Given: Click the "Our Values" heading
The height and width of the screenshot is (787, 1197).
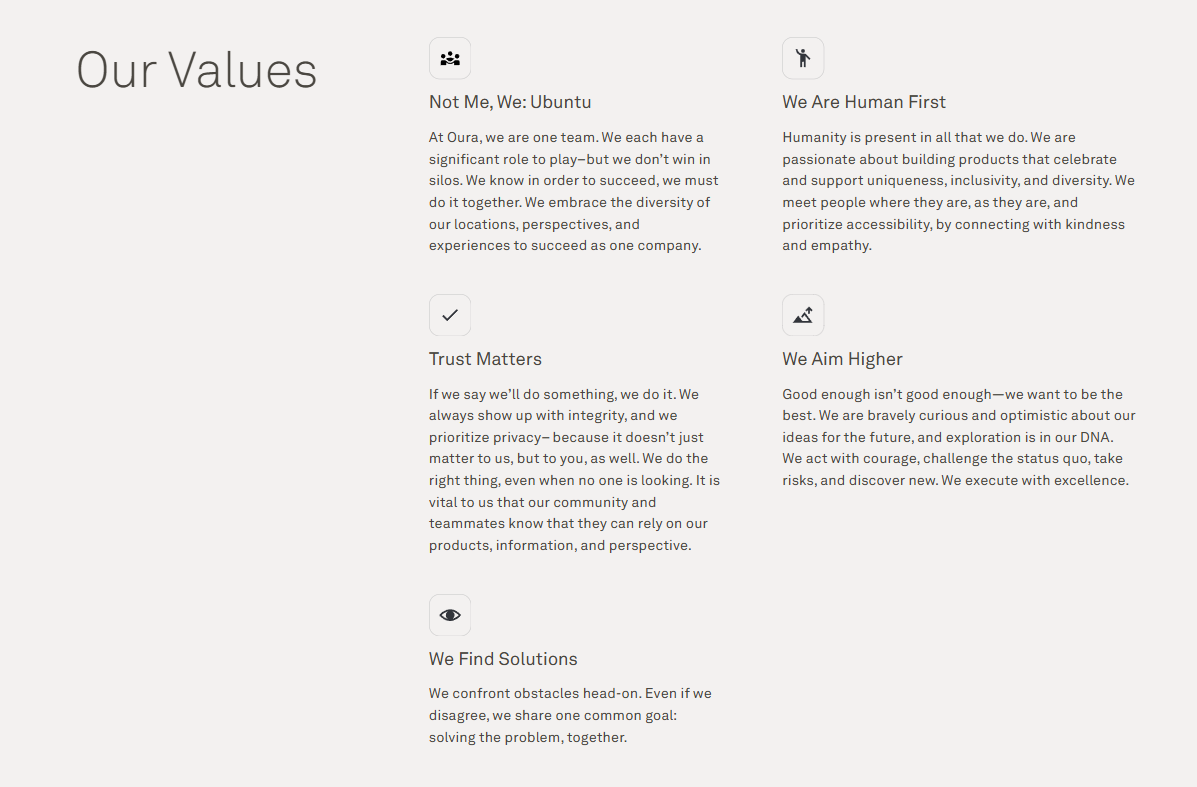Looking at the screenshot, I should pos(197,71).
